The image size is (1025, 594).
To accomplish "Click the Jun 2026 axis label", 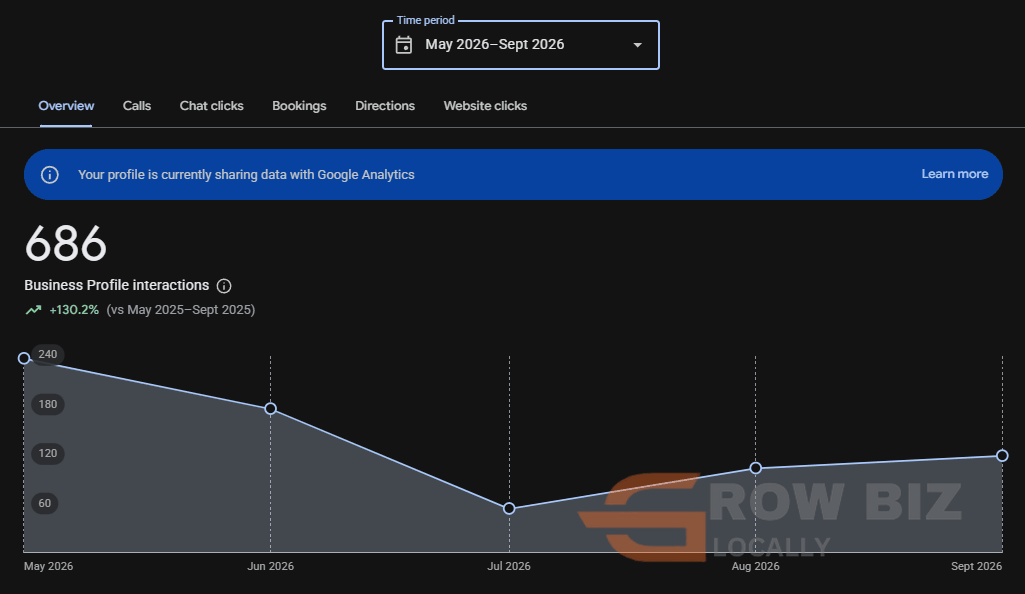I will 271,566.
